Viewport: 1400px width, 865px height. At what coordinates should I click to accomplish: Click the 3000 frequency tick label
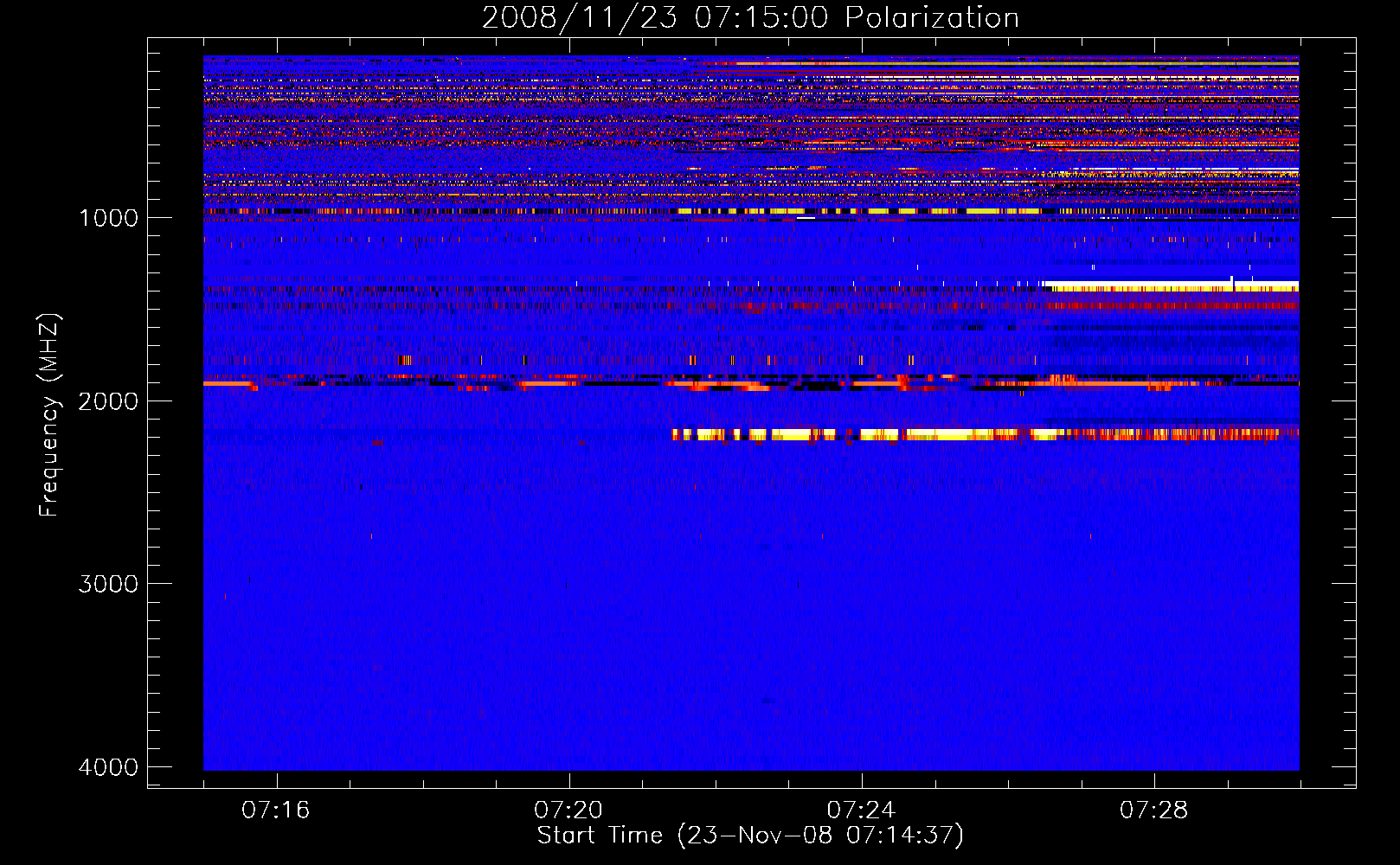point(109,584)
